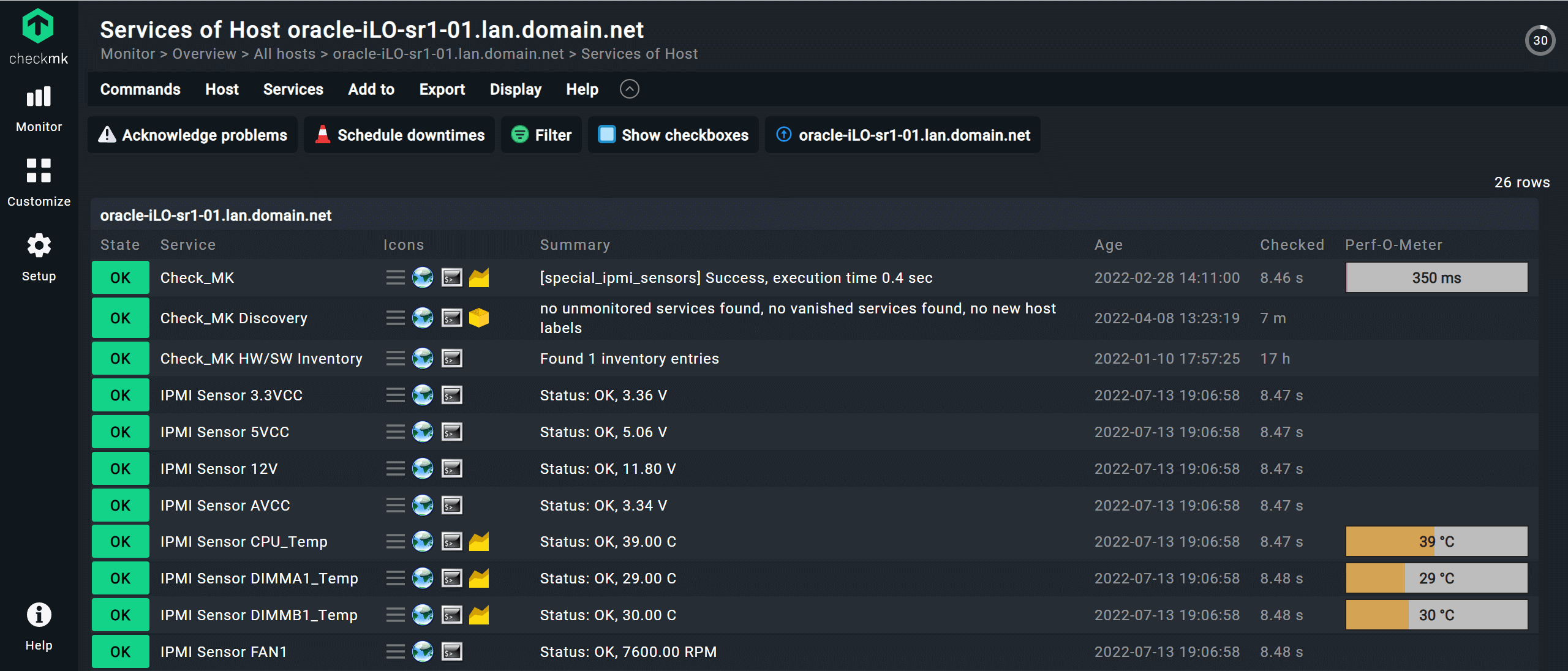Open the Setup gear menu
This screenshot has width=1568, height=671.
pos(39,257)
